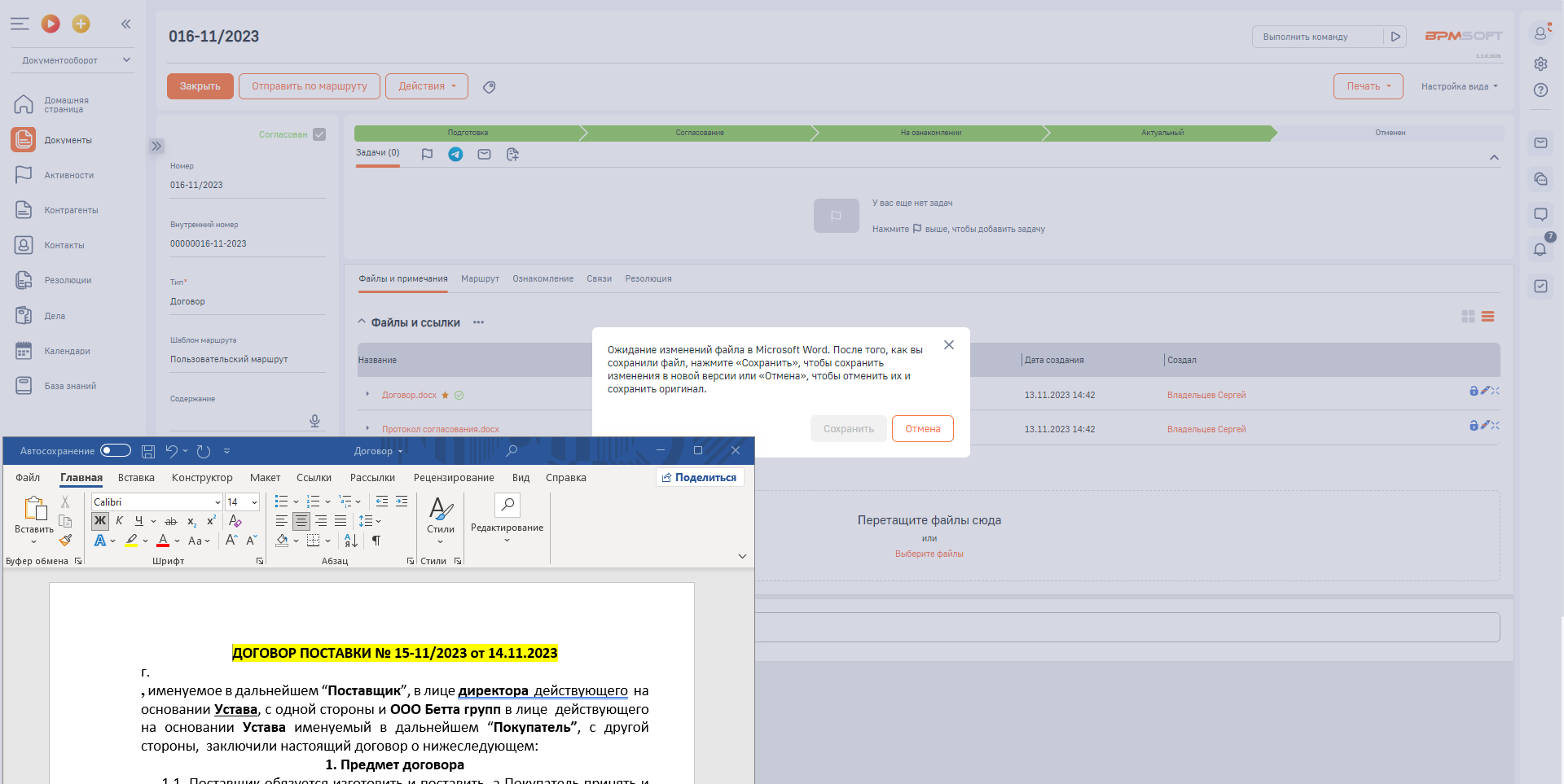Switch to tile view of files
This screenshot has height=784, width=1564.
(1468, 317)
